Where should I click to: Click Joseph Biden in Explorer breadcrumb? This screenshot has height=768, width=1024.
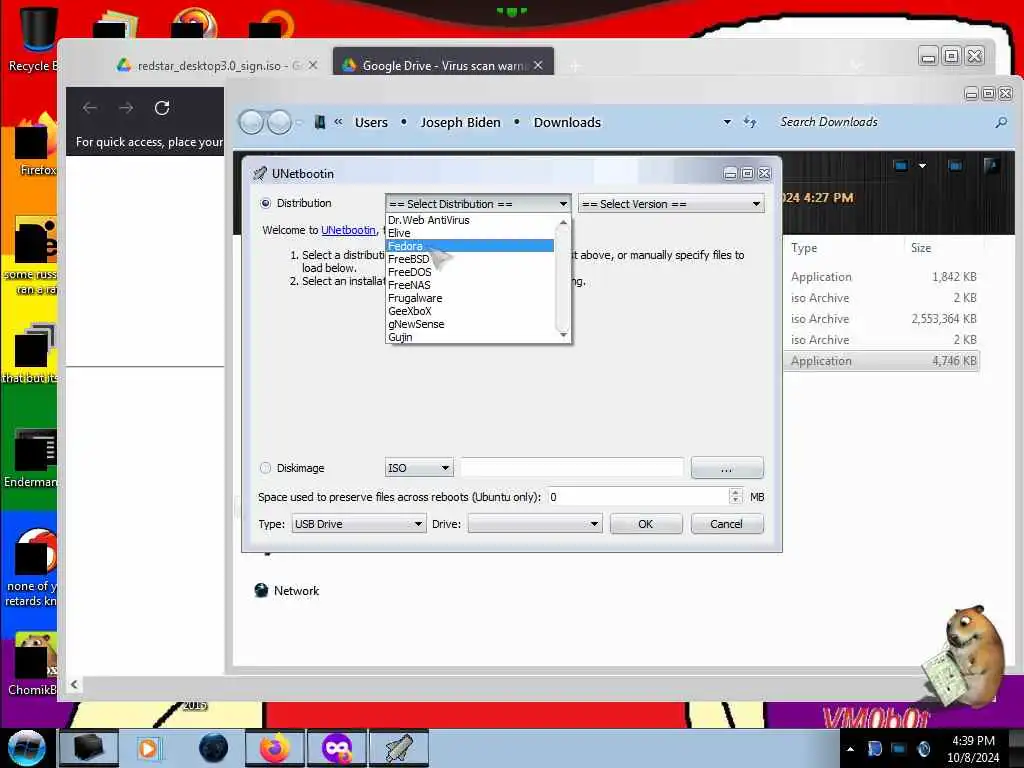click(x=460, y=122)
